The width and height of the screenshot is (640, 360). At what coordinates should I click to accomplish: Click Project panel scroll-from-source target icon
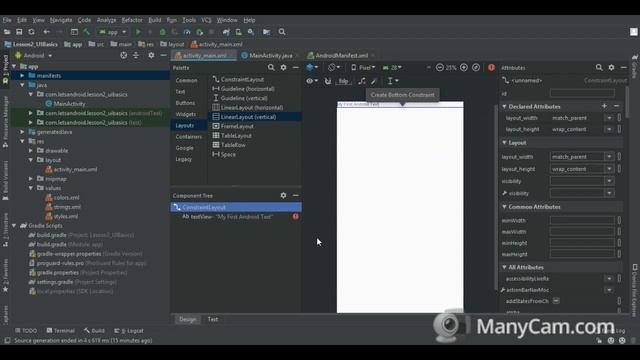123,56
